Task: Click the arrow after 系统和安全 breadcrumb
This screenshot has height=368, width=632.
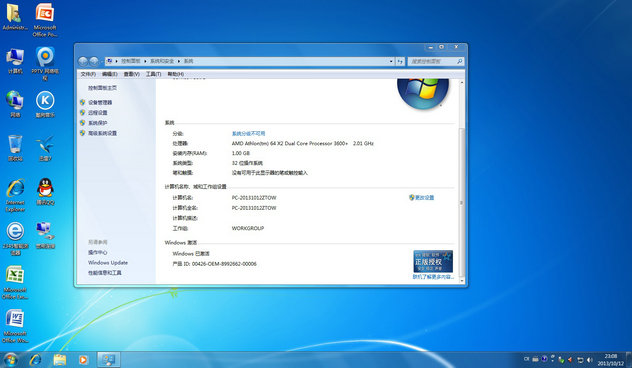Action: click(179, 61)
